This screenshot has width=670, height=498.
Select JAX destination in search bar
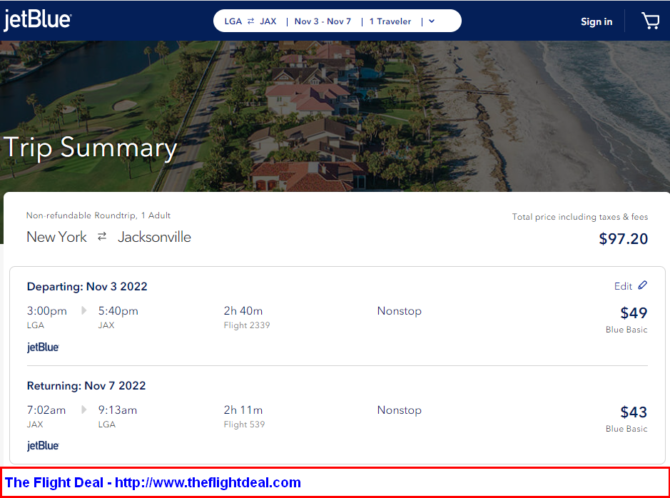tap(268, 21)
